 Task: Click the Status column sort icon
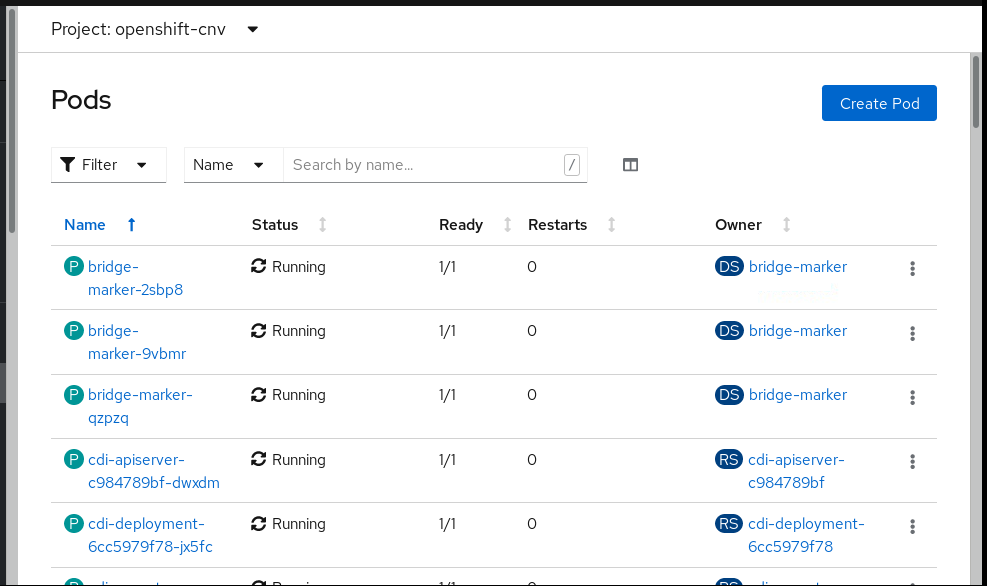click(322, 225)
